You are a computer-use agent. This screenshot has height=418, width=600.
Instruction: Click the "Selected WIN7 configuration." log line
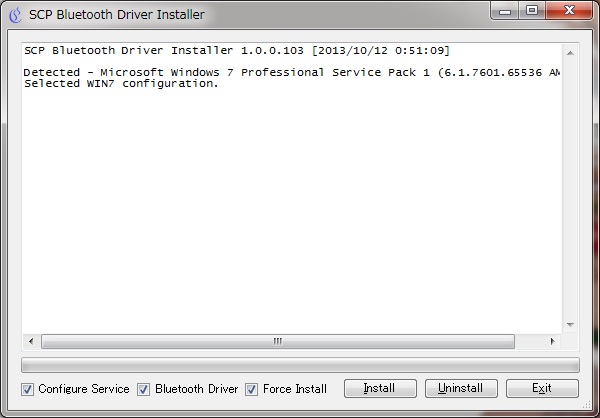(x=121, y=83)
